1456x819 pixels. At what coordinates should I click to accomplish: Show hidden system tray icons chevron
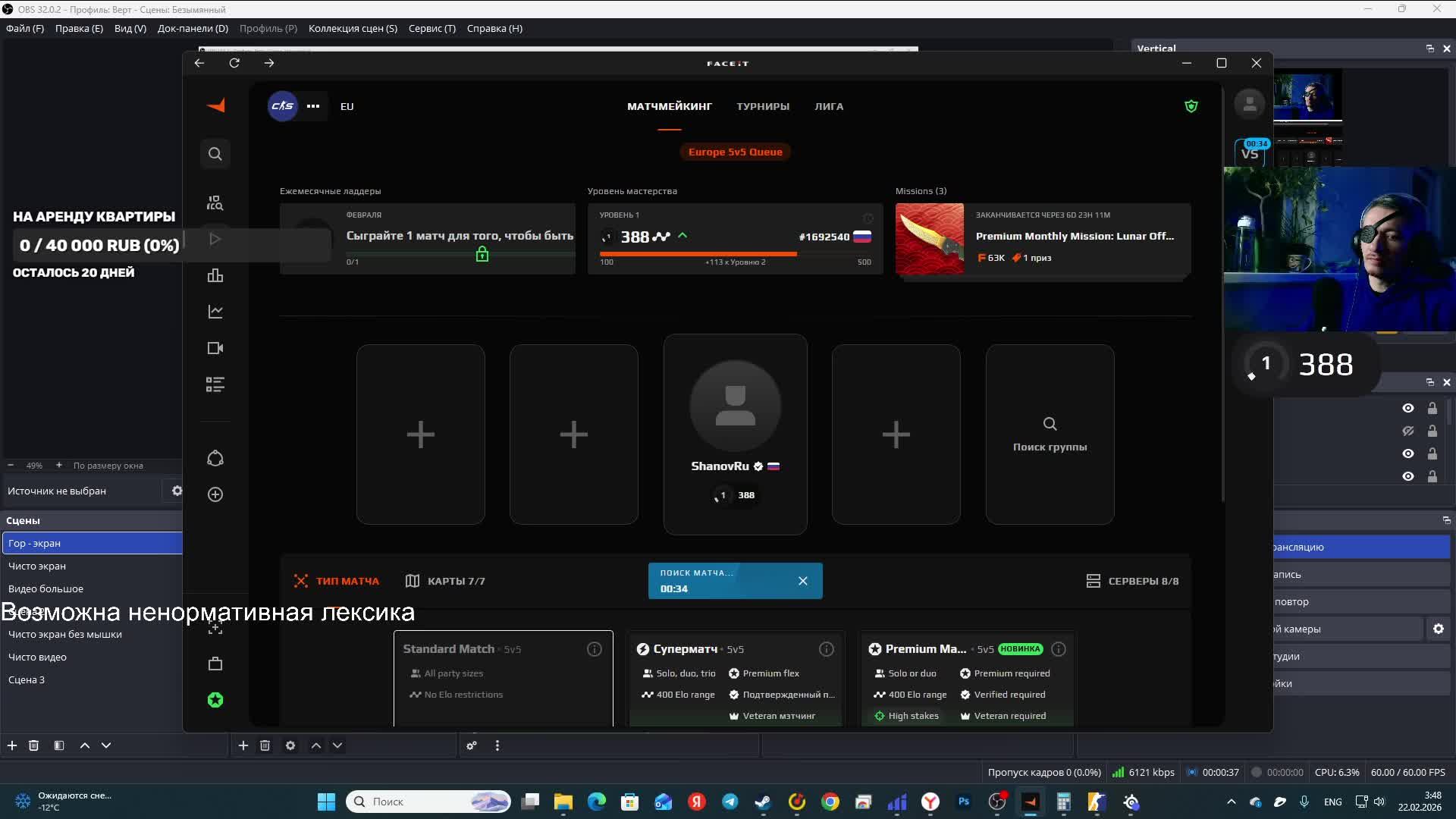point(1232,802)
